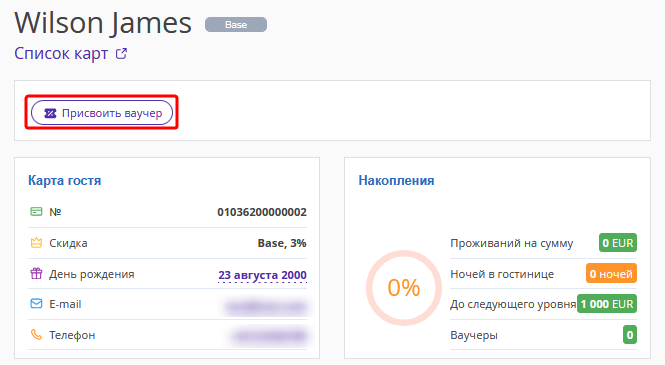Click the crown icon next to Скидка

(x=36, y=242)
